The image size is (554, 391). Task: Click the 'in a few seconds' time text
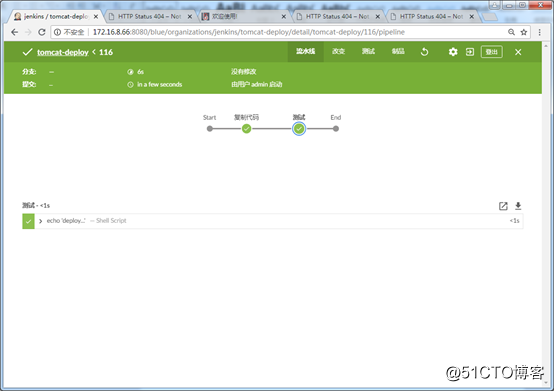click(x=160, y=84)
